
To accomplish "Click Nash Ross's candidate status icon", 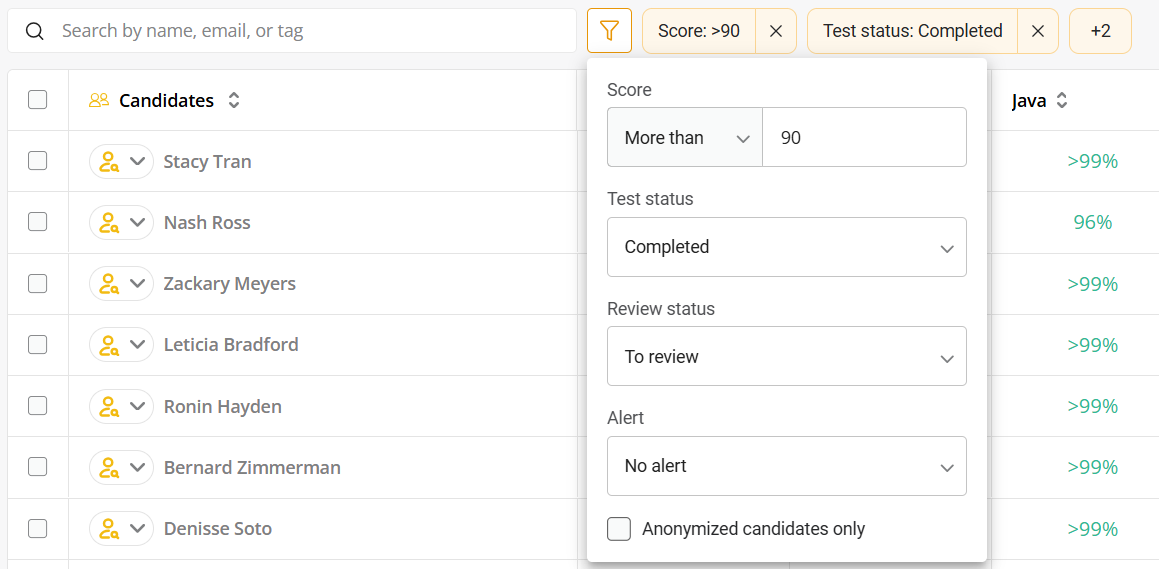I will coord(109,223).
